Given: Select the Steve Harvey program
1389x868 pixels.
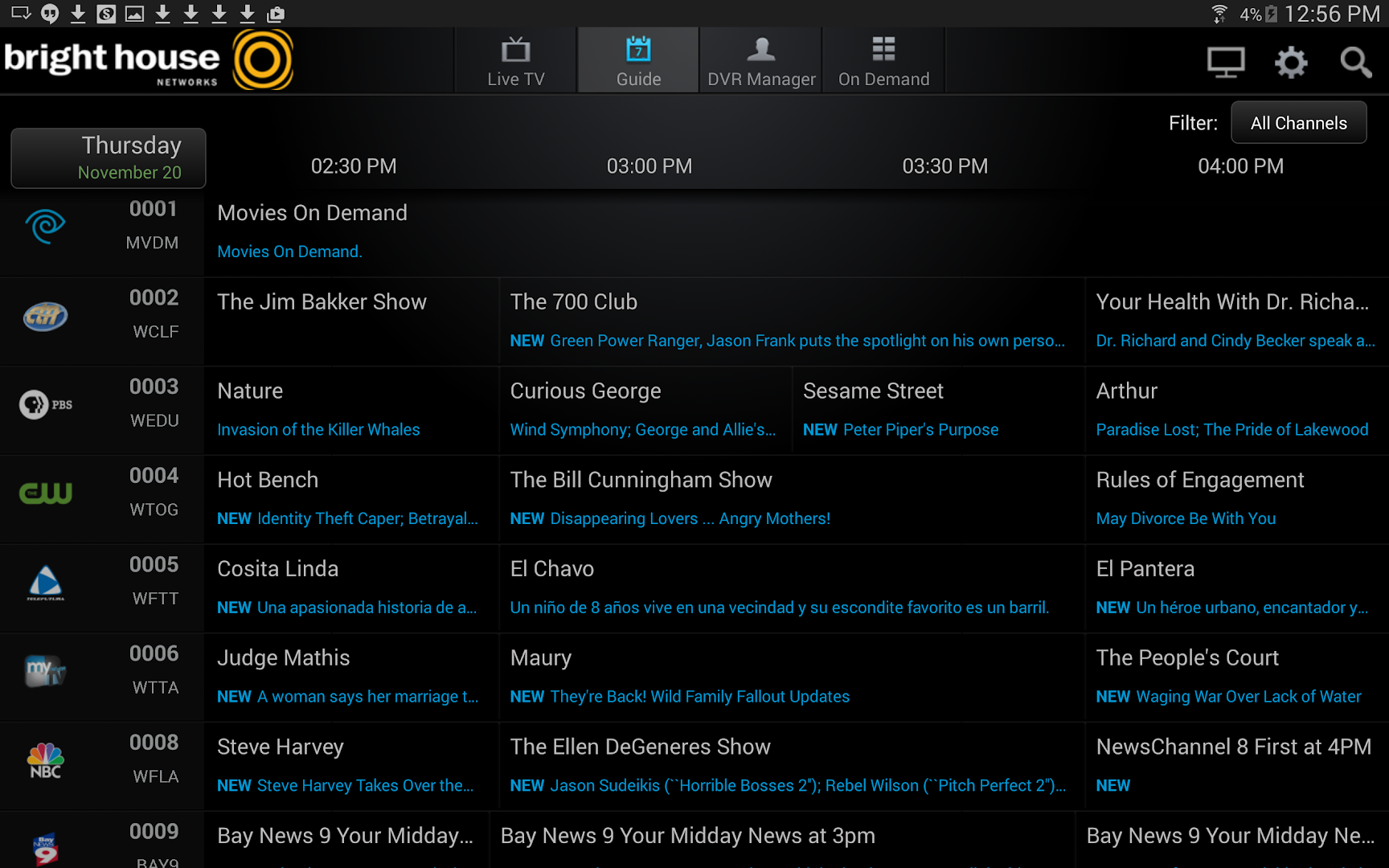Looking at the screenshot, I should click(x=351, y=768).
